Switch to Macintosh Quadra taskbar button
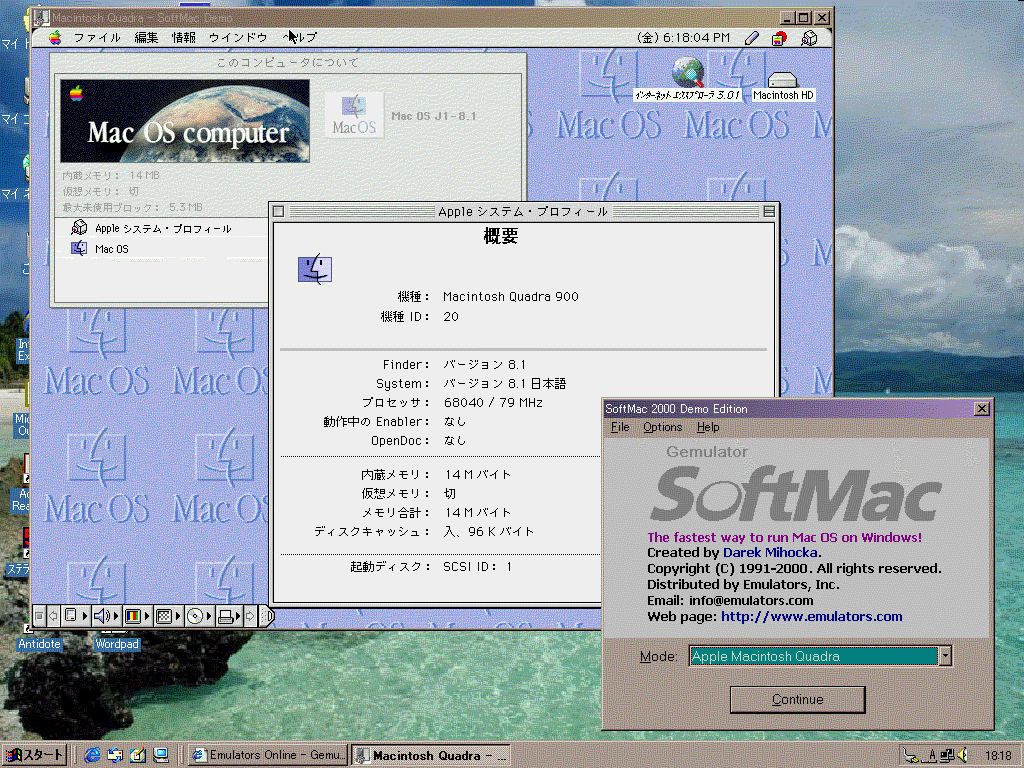This screenshot has height=768, width=1024. coord(431,755)
